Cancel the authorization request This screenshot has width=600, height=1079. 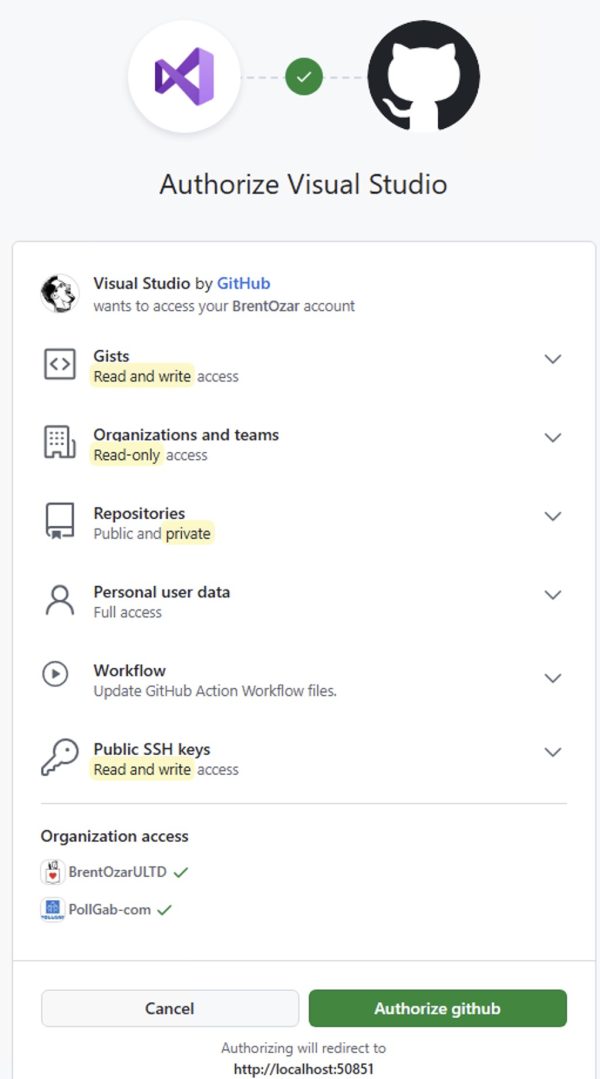170,1008
